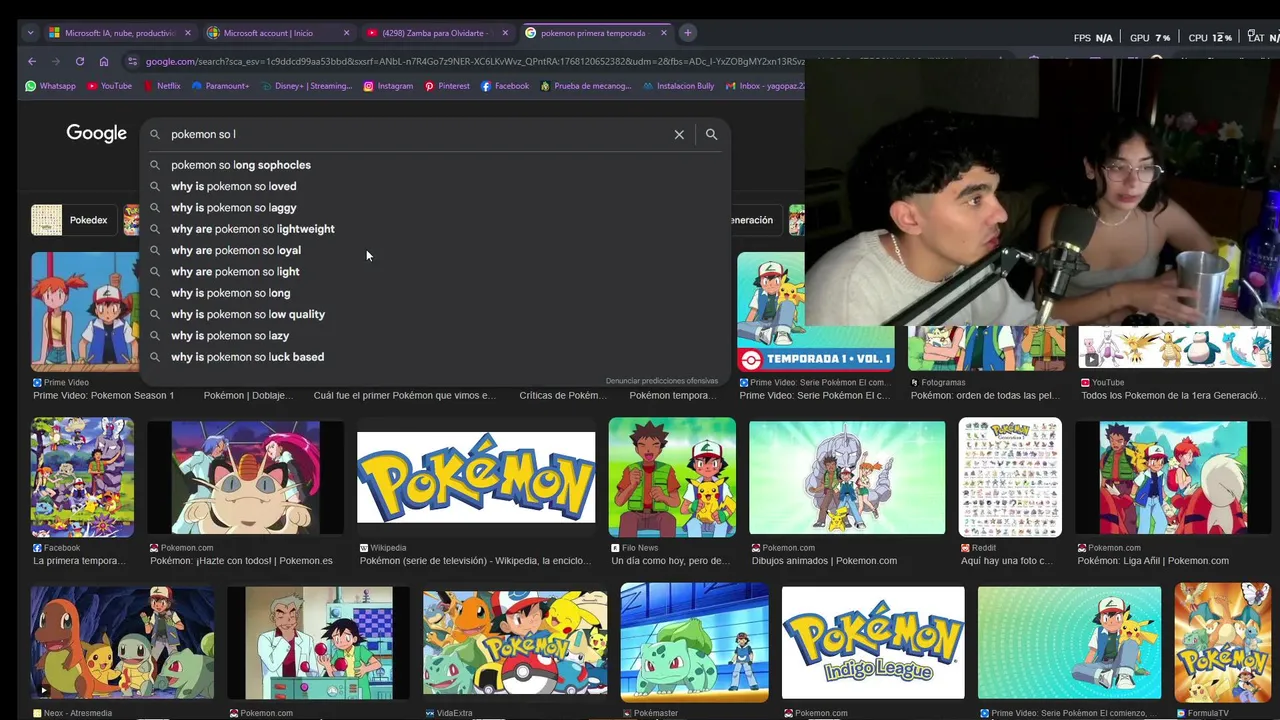Select suggestion why are pokemon so light
Viewport: 1280px width, 720px height.
[435, 272]
